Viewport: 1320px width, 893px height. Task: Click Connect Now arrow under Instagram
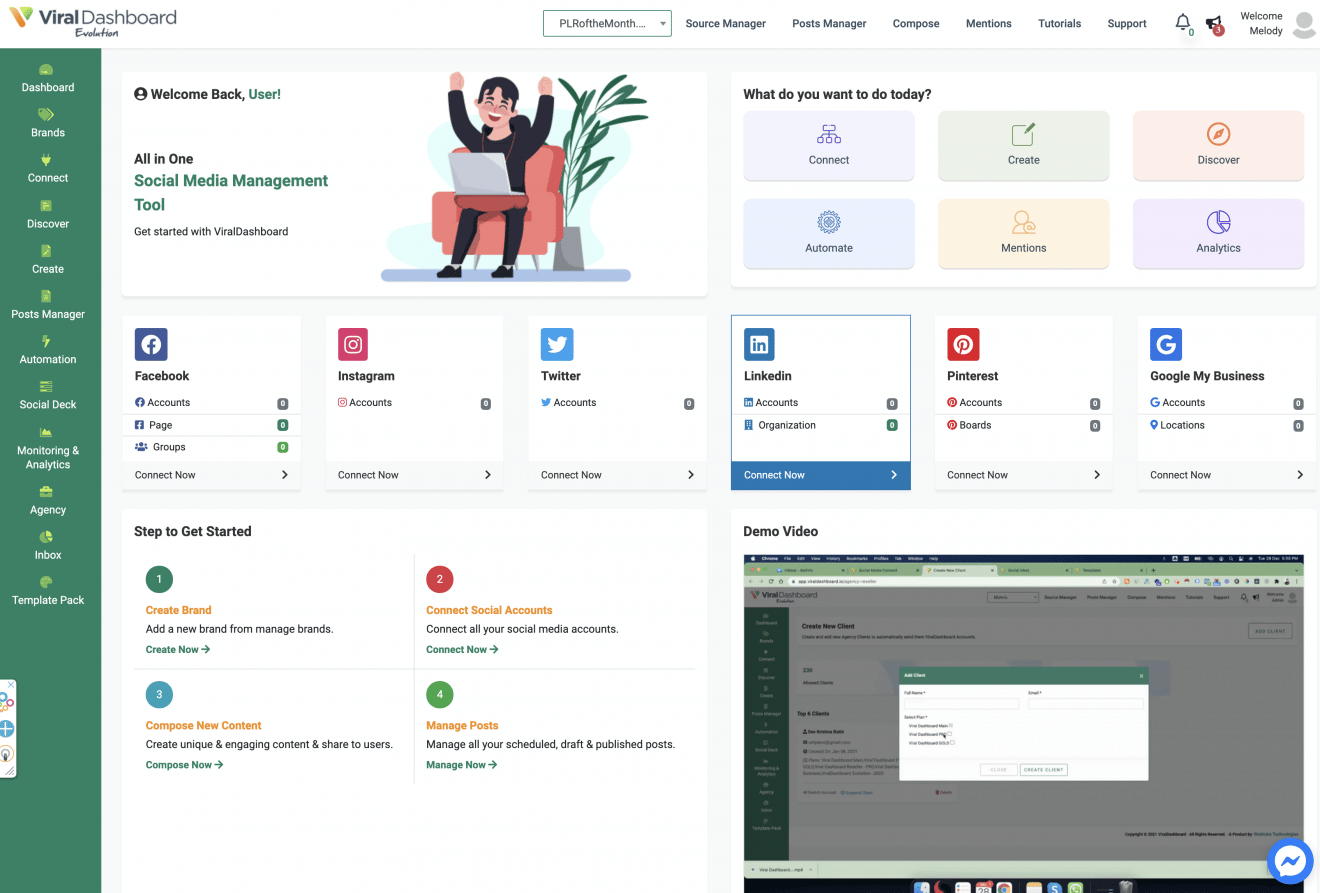click(488, 475)
